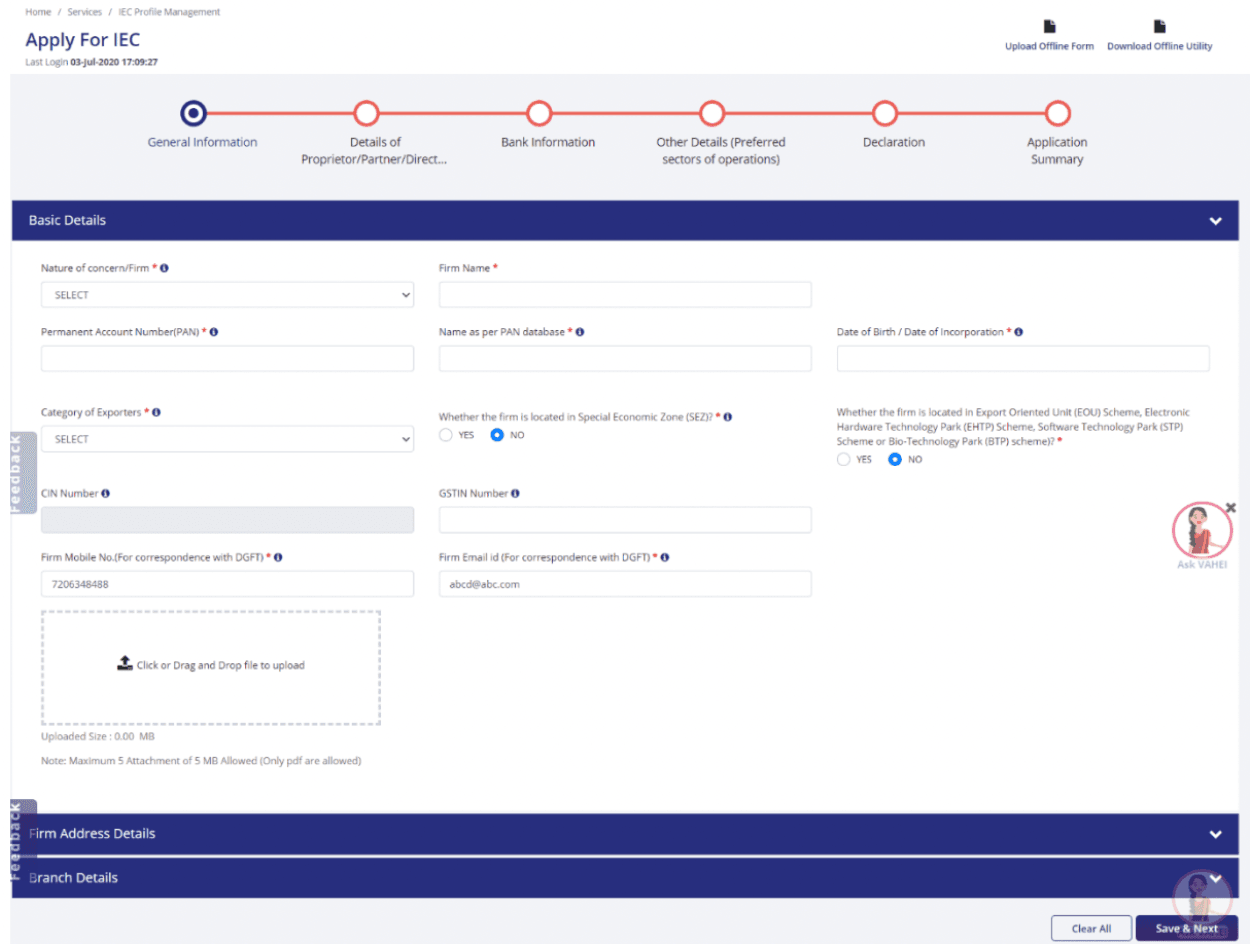Select NO for Special Economic Zone

497,435
